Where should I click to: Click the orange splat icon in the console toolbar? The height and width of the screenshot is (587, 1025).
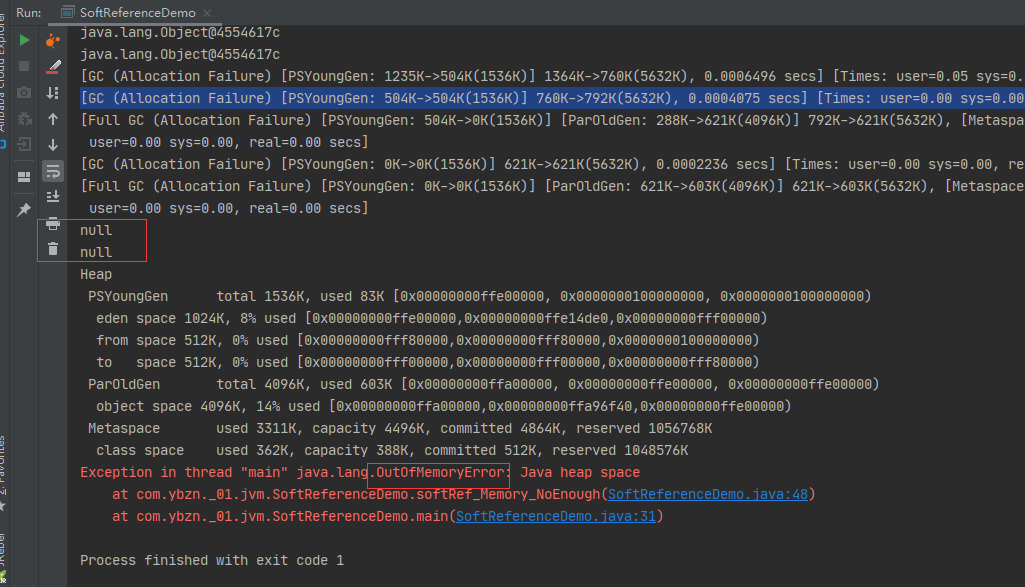coord(53,41)
